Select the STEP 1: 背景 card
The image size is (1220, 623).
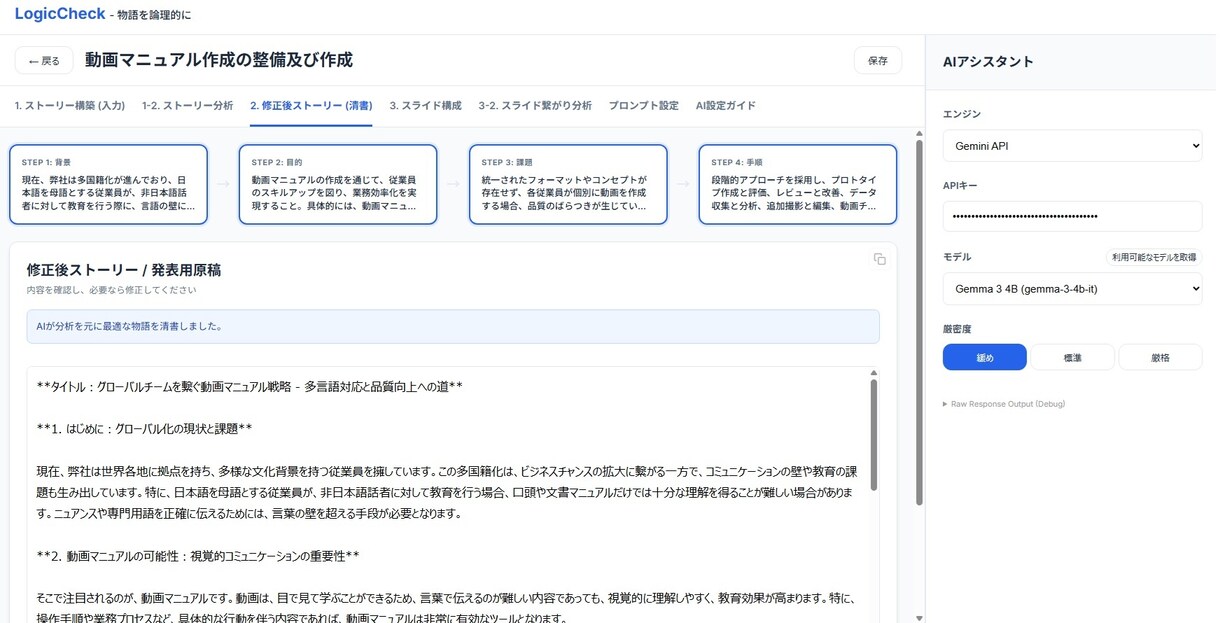coord(108,185)
